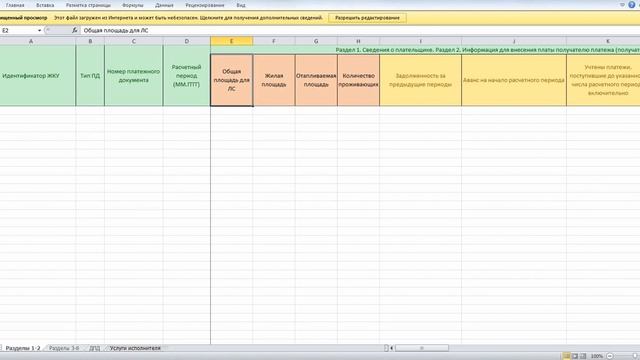Select the Задолженность за предыдущие периоды cell
640x360 pixels.
coord(420,80)
